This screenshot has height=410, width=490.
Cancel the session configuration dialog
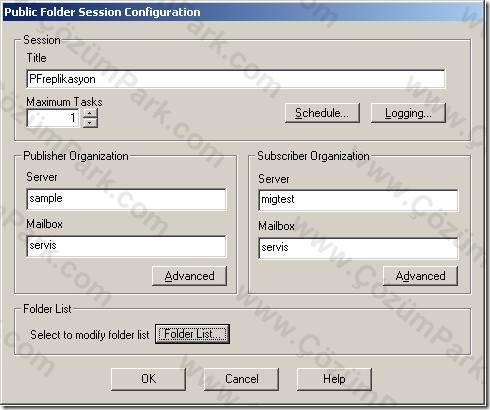click(241, 379)
